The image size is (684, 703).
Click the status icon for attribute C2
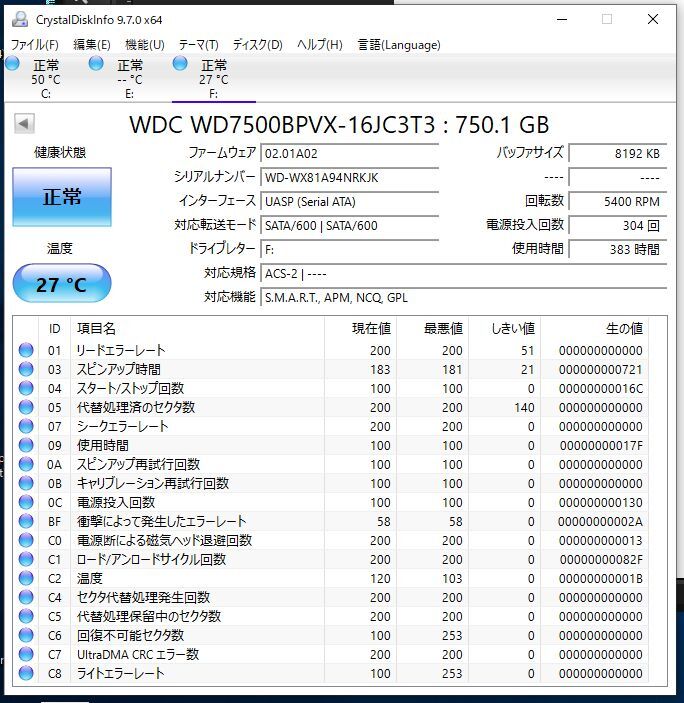coord(26,578)
